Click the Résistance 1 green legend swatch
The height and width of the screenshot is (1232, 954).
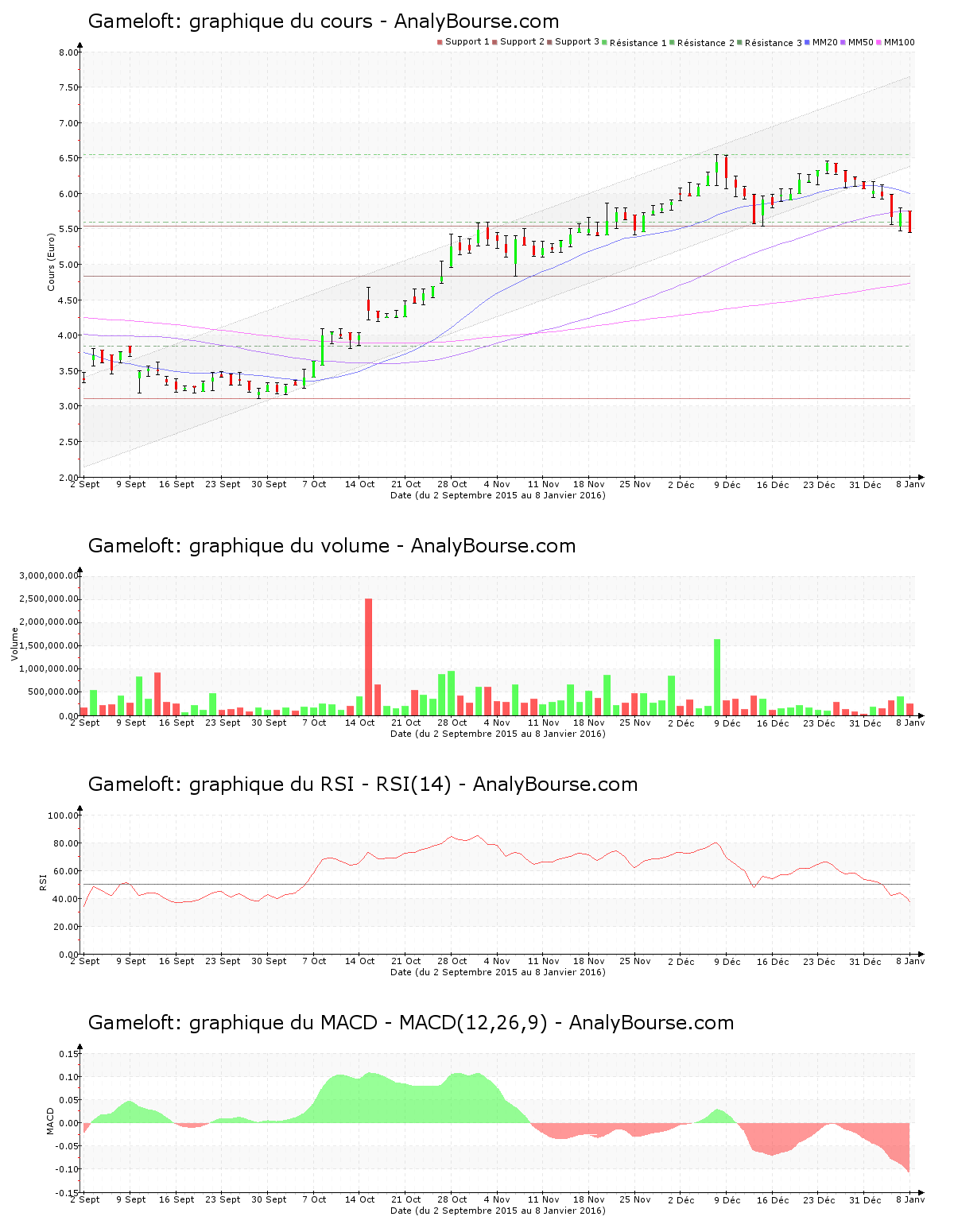[604, 42]
